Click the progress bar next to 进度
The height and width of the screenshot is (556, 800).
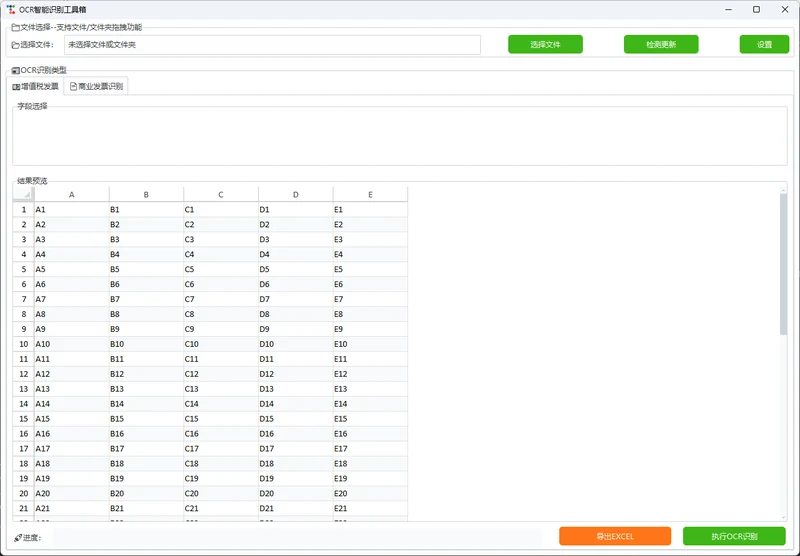tap(298, 537)
